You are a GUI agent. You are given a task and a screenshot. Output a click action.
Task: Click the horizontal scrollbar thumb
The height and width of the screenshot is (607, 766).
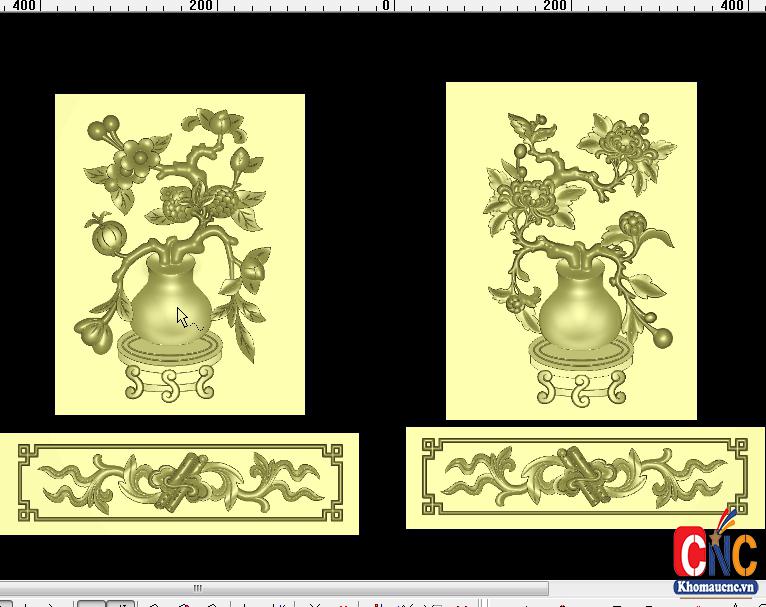[x=197, y=588]
